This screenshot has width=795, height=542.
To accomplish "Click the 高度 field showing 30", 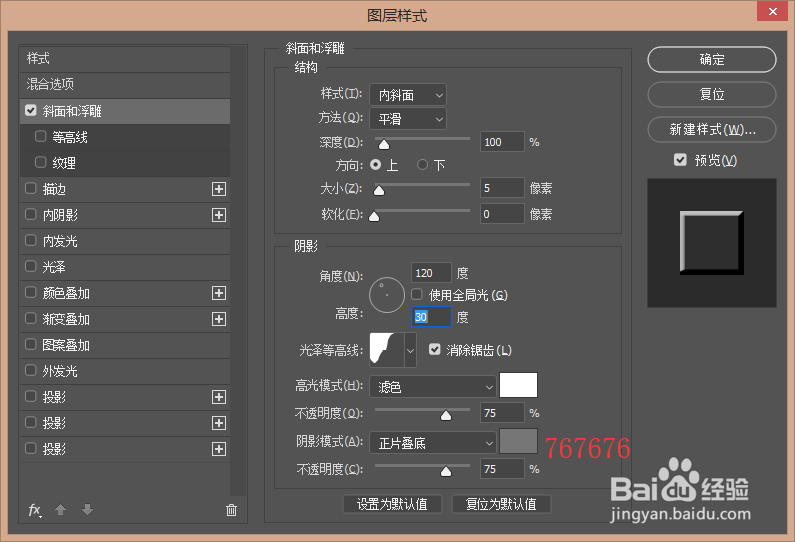I will [431, 317].
